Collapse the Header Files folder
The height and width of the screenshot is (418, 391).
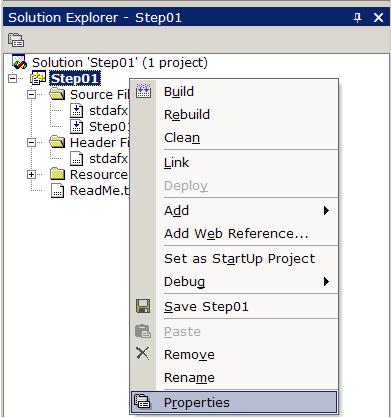point(31,143)
